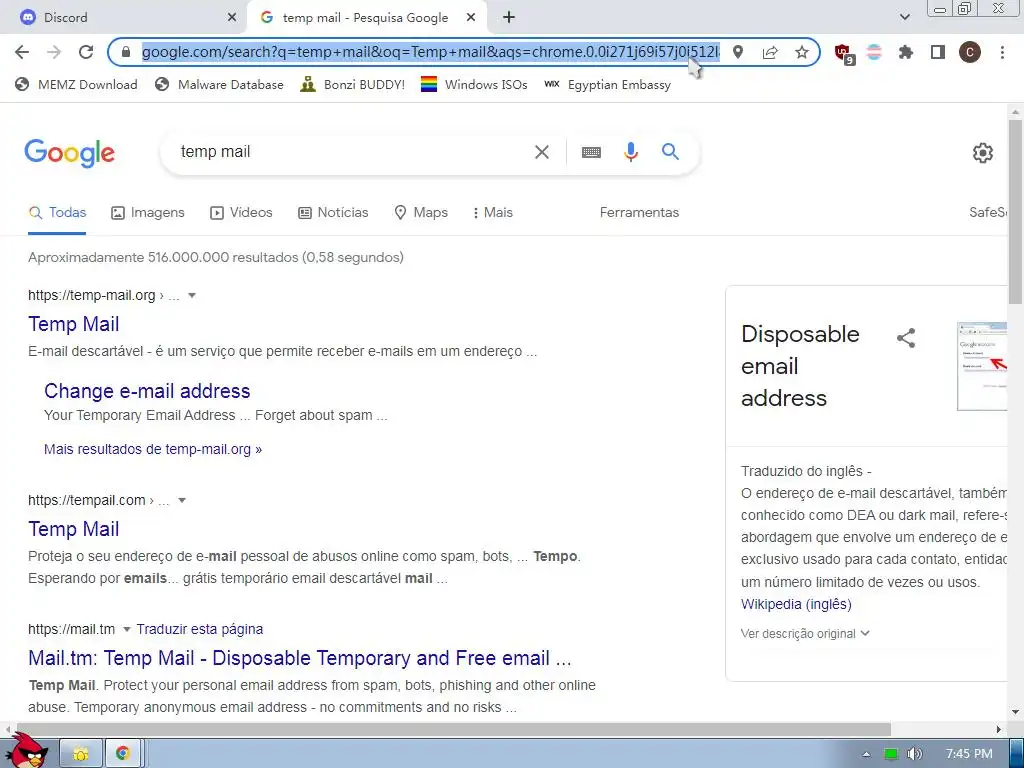
Task: Open the 7:45 PM clock
Action: coord(969,754)
